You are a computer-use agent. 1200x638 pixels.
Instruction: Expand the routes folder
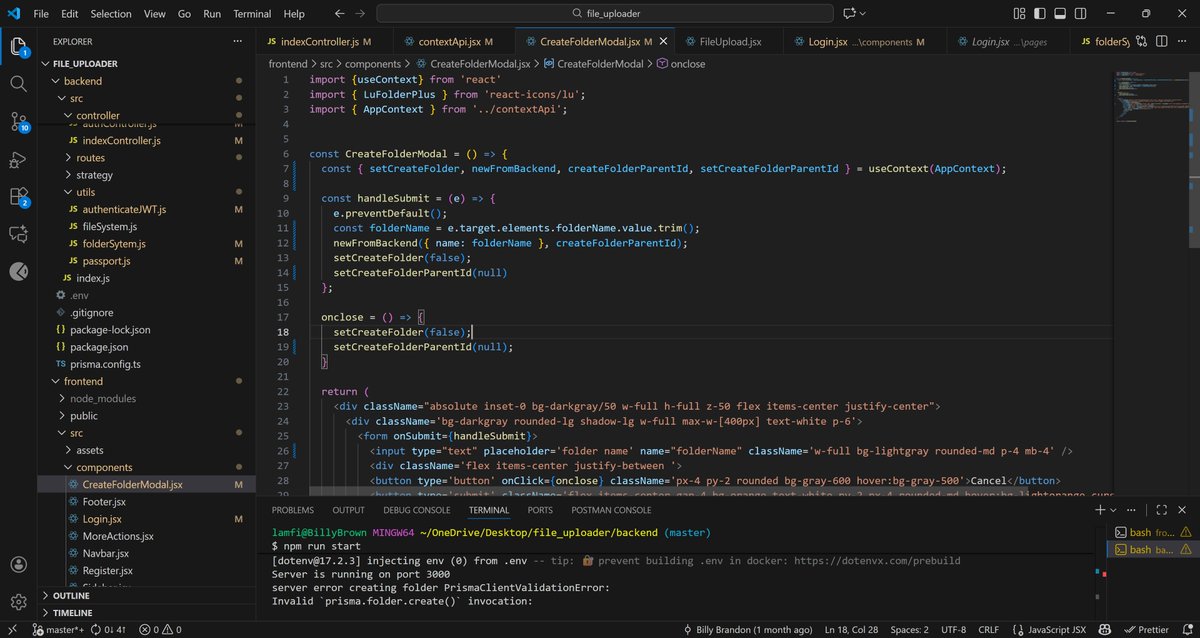67,158
